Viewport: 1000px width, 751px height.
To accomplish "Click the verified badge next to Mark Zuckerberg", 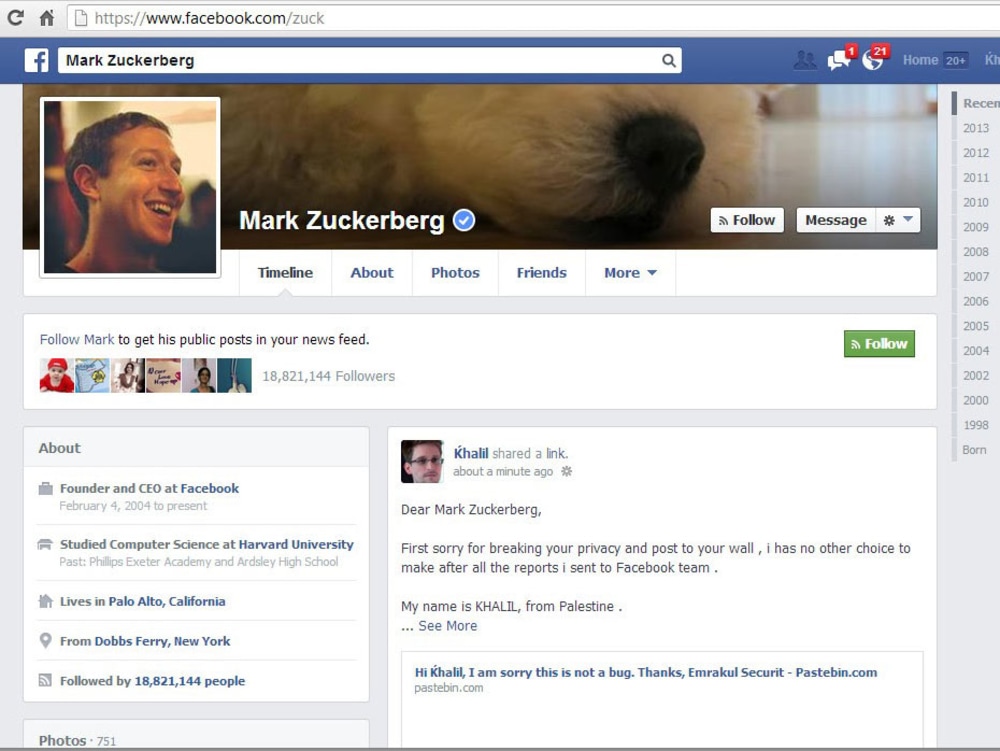I will pyautogui.click(x=464, y=220).
